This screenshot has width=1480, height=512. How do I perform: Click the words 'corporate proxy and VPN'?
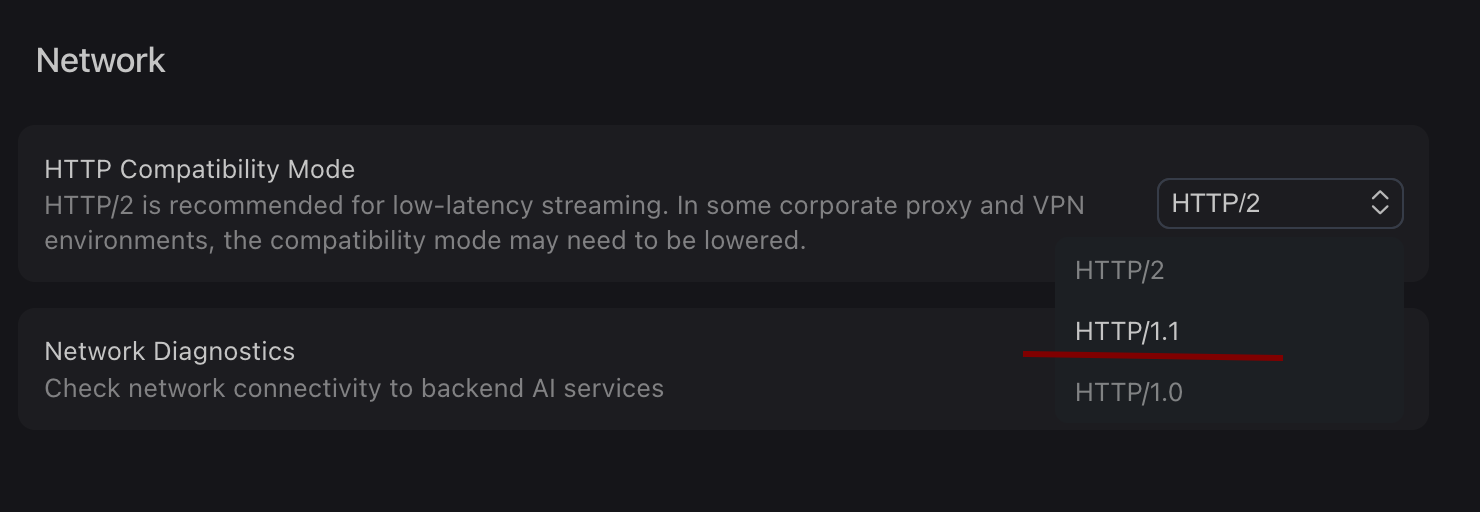932,205
